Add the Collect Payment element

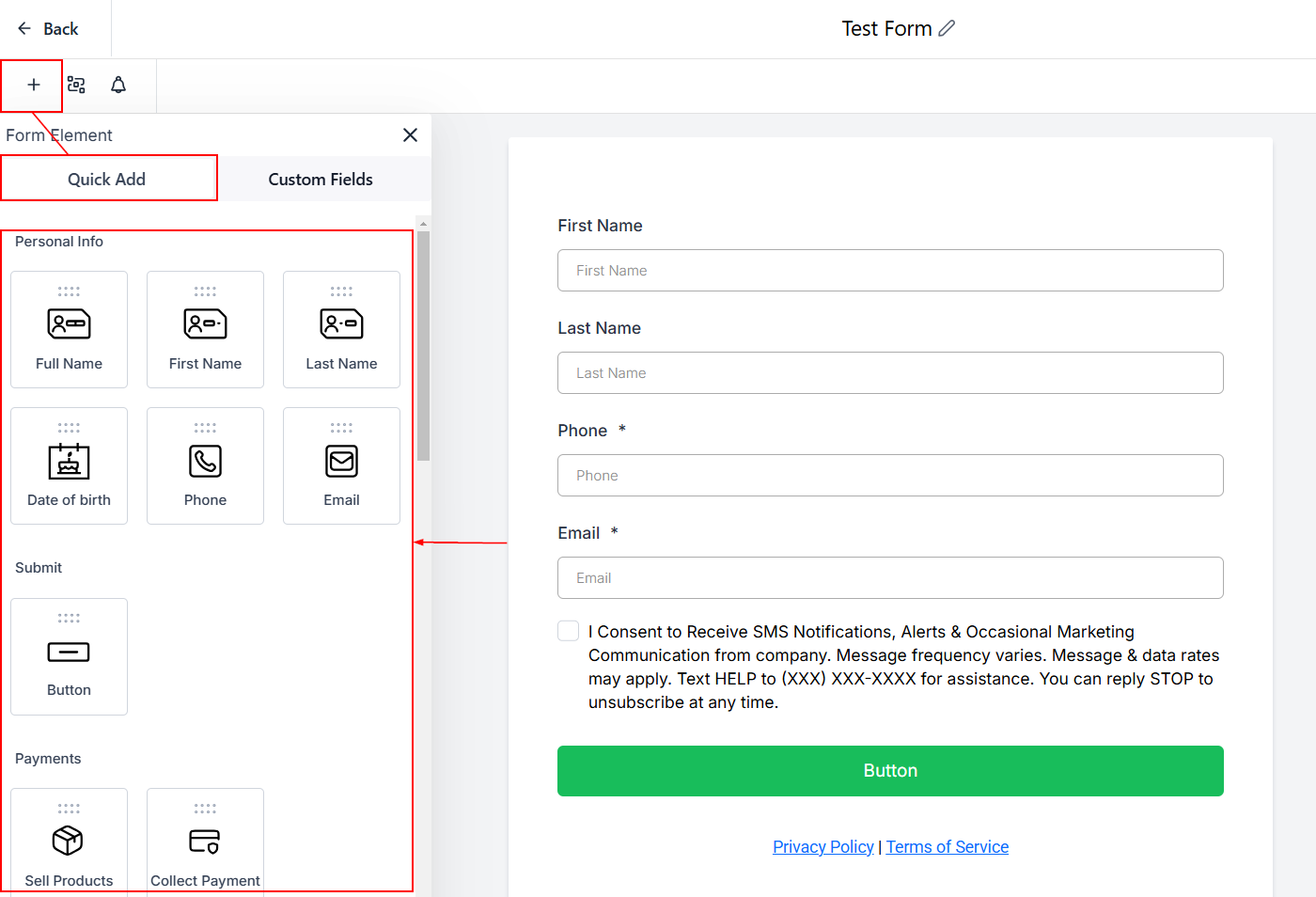205,842
